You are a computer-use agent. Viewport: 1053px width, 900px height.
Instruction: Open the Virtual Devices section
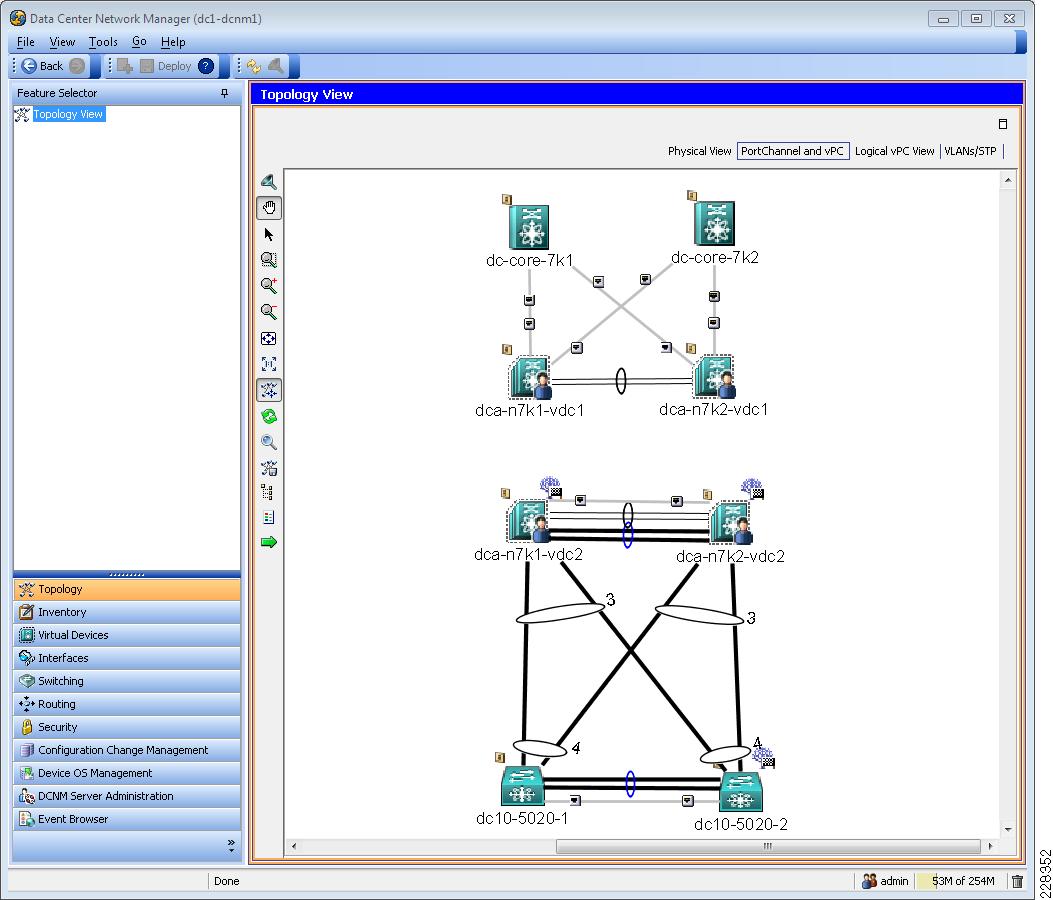click(126, 635)
